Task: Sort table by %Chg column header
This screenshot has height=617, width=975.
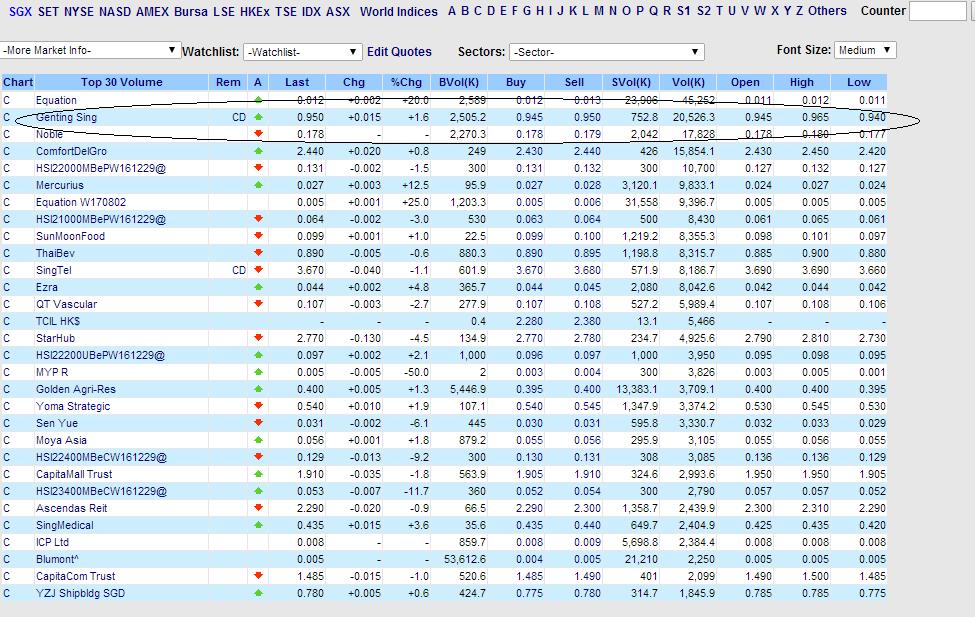Action: pos(406,82)
